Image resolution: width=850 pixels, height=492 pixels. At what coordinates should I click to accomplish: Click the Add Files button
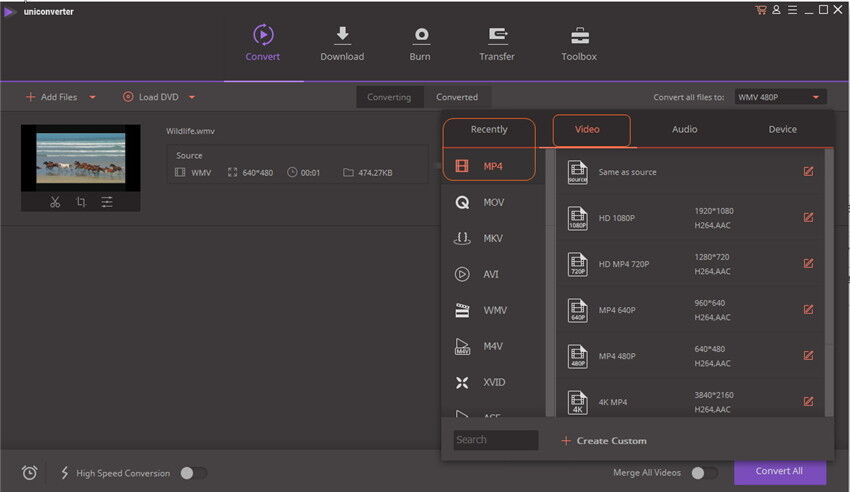point(51,97)
